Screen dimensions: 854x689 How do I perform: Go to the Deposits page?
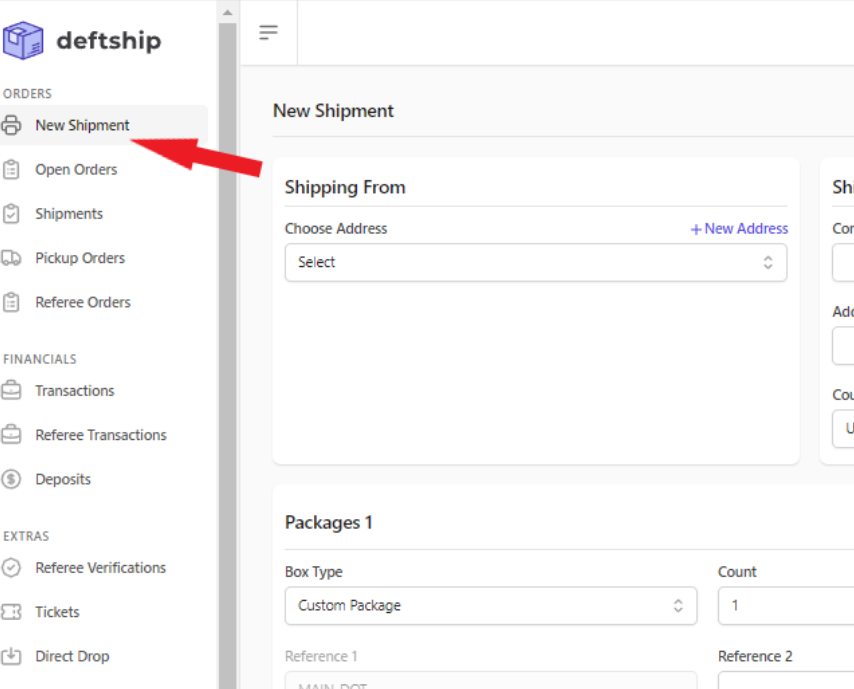pos(63,479)
